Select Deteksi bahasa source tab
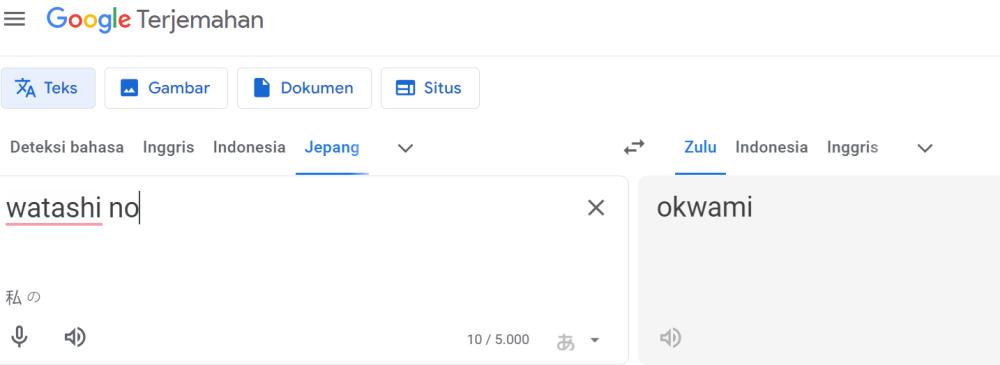Screen dimensions: 1000x365 coord(67,147)
